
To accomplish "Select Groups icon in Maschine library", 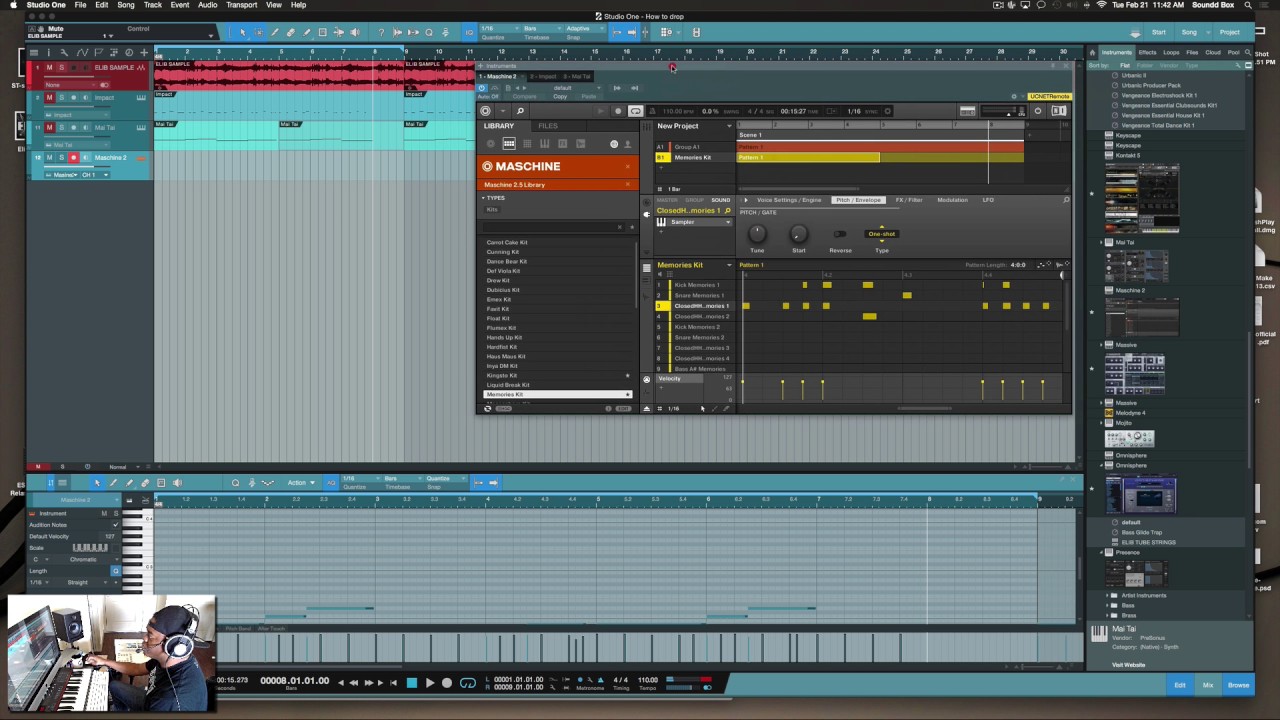I will (509, 143).
